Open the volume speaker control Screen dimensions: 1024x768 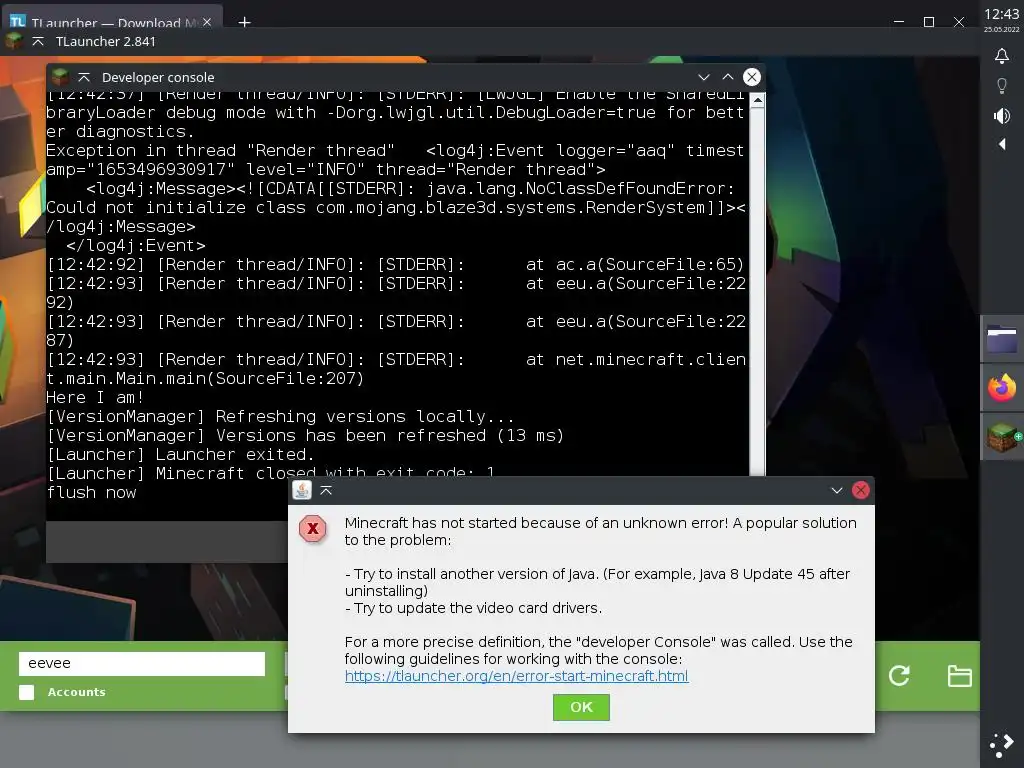tap(1002, 116)
